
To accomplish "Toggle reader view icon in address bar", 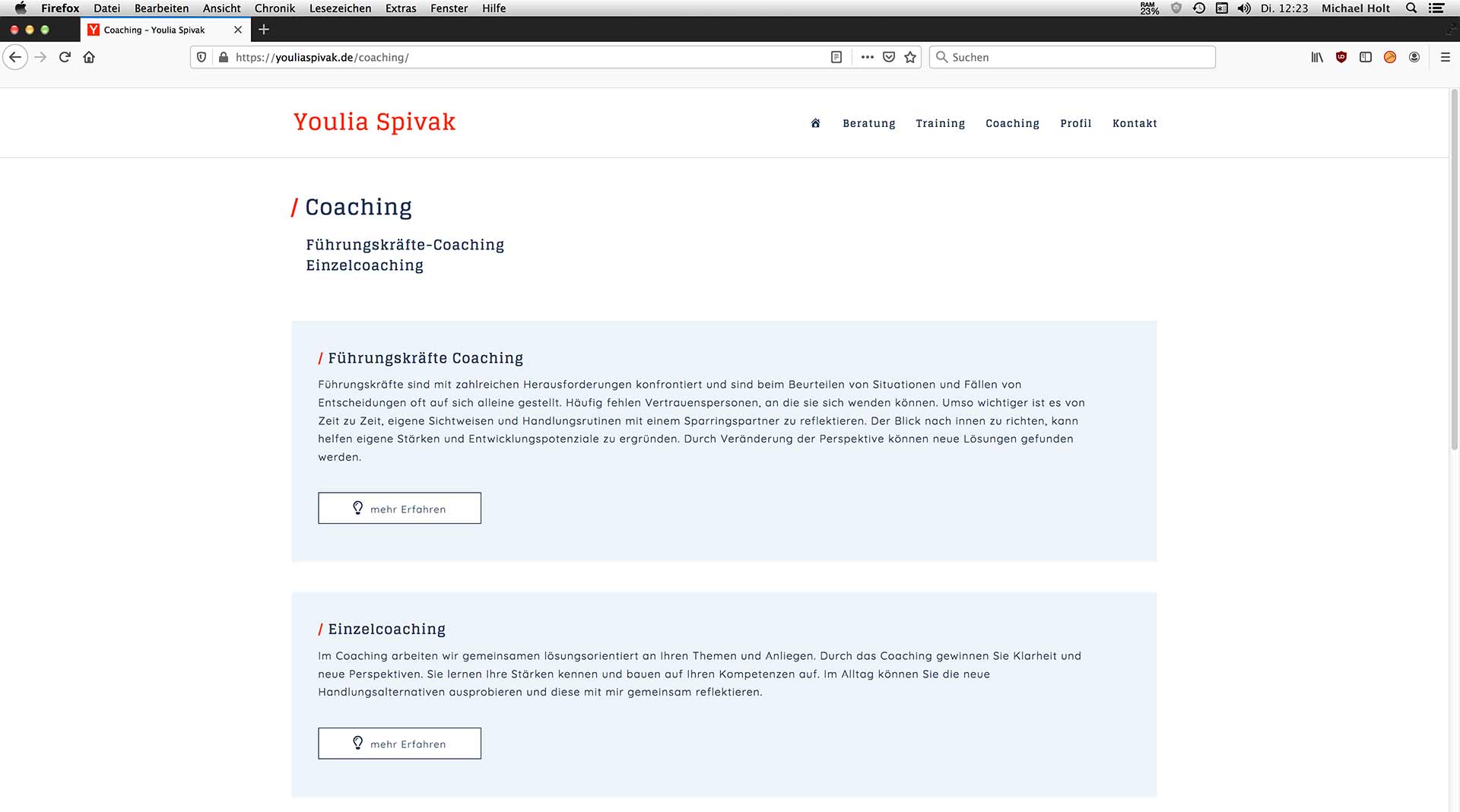I will point(836,57).
